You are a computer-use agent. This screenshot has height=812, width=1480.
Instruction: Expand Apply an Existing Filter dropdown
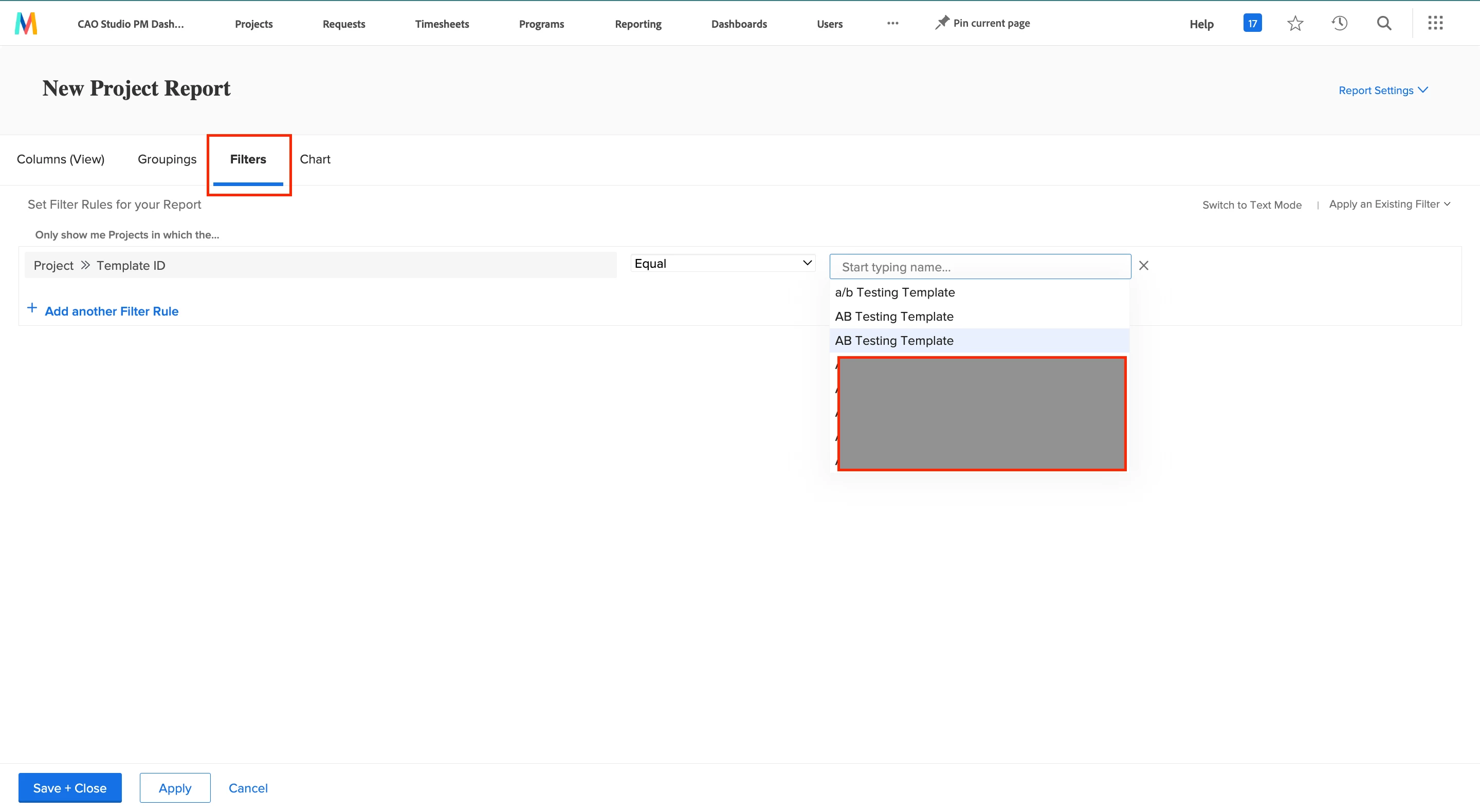click(x=1389, y=205)
